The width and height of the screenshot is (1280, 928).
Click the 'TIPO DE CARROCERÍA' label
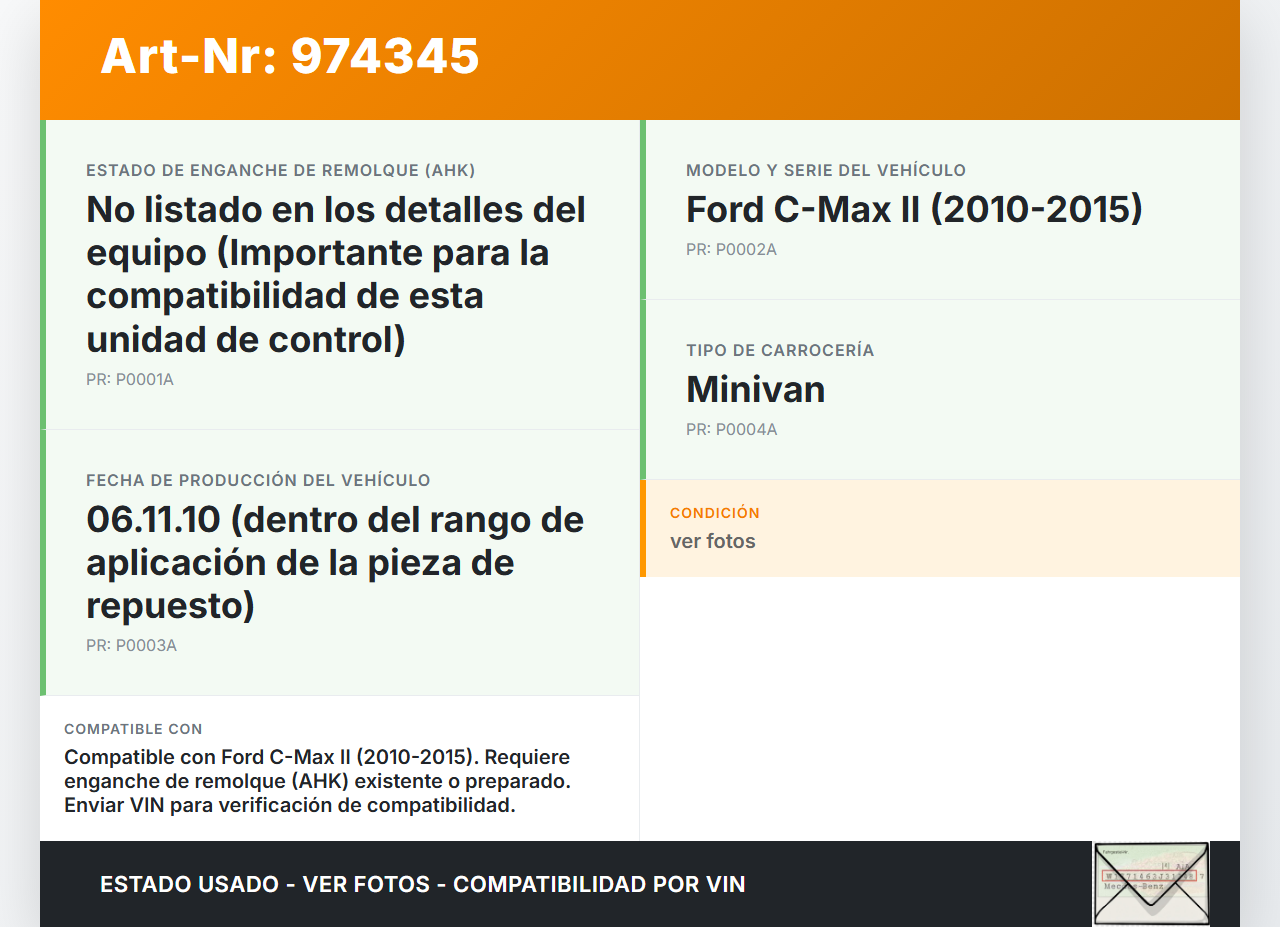click(780, 351)
